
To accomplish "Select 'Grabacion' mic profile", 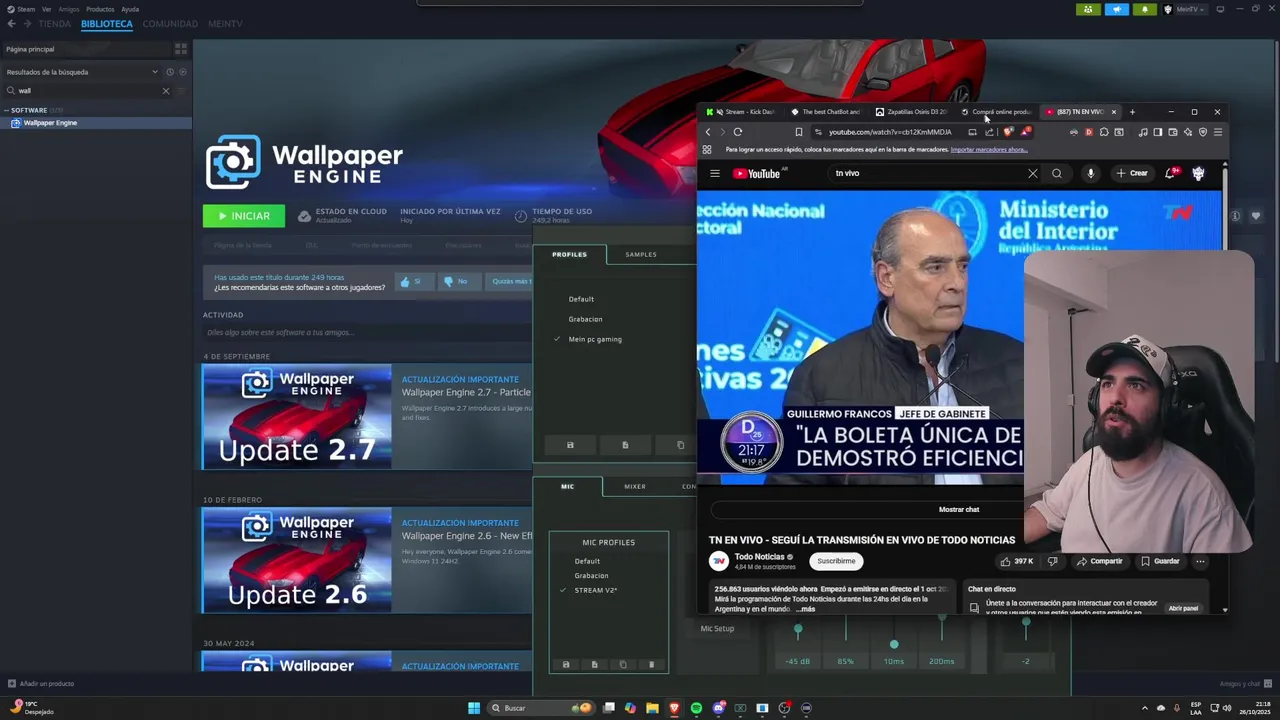I will (591, 576).
